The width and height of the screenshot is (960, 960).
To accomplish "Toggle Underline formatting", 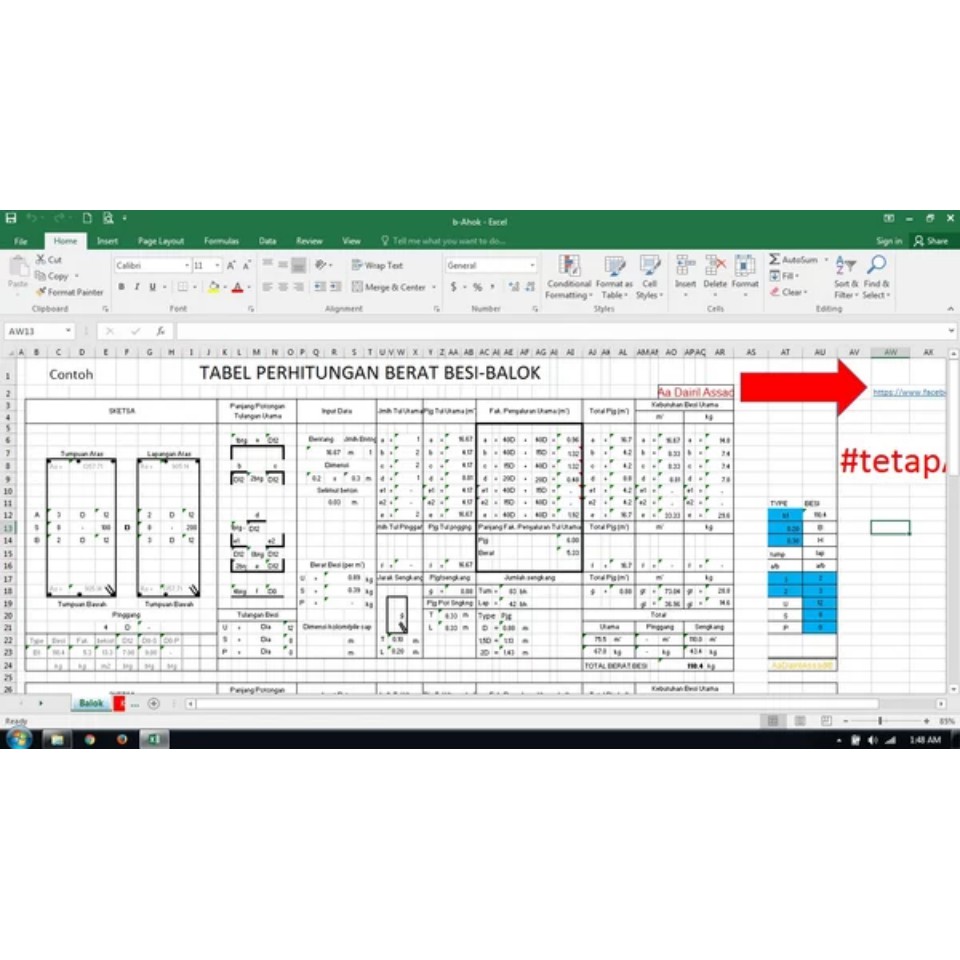I will pos(152,287).
